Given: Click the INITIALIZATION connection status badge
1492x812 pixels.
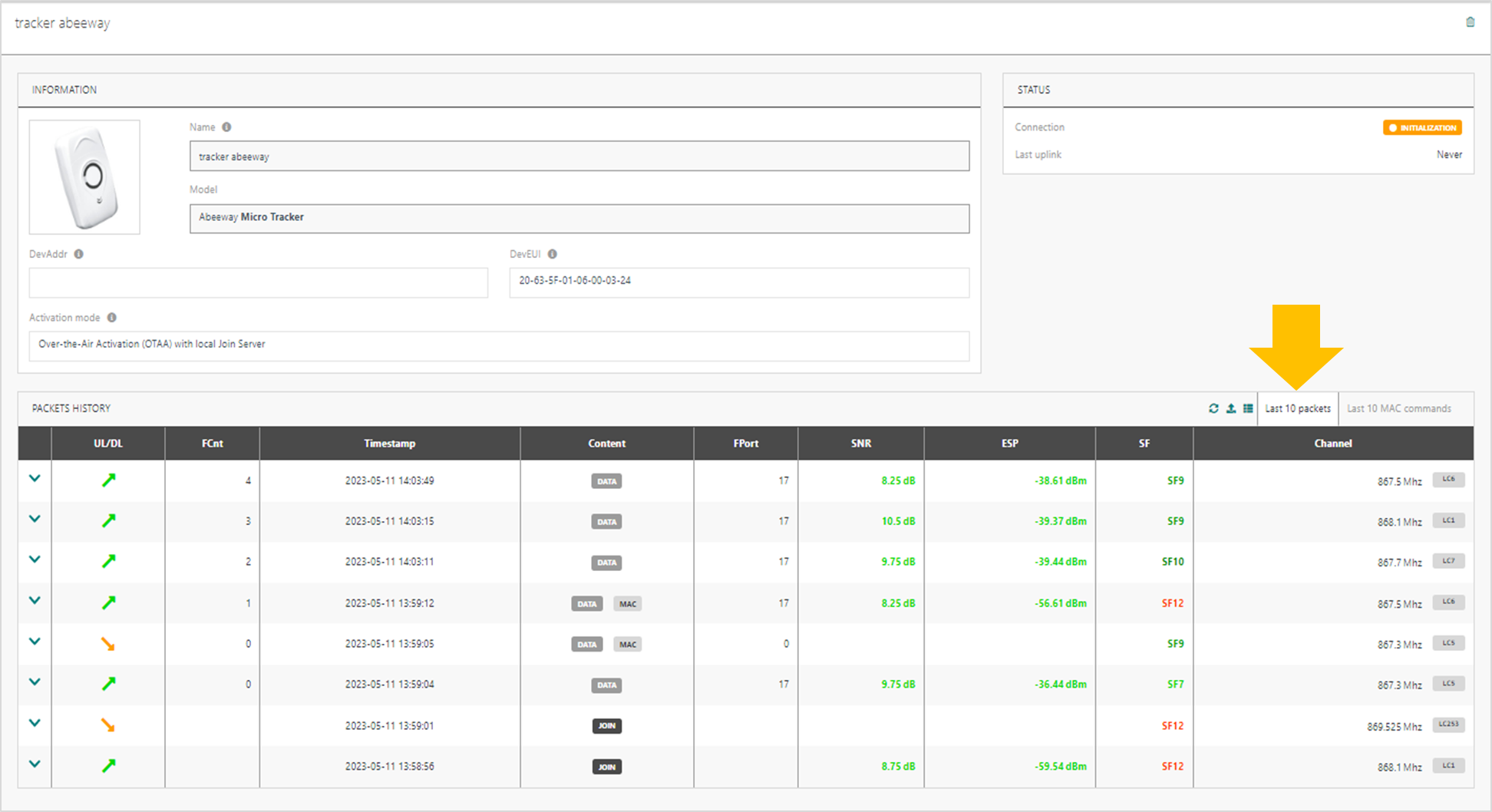Looking at the screenshot, I should pyautogui.click(x=1422, y=127).
